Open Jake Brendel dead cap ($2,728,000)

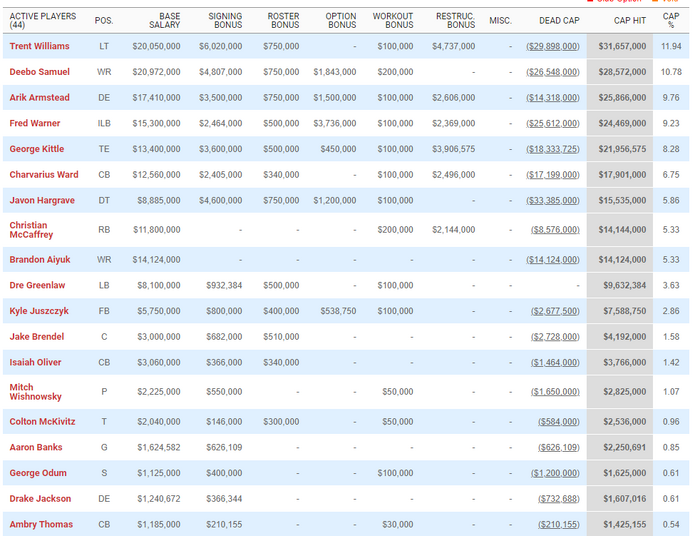(x=555, y=337)
